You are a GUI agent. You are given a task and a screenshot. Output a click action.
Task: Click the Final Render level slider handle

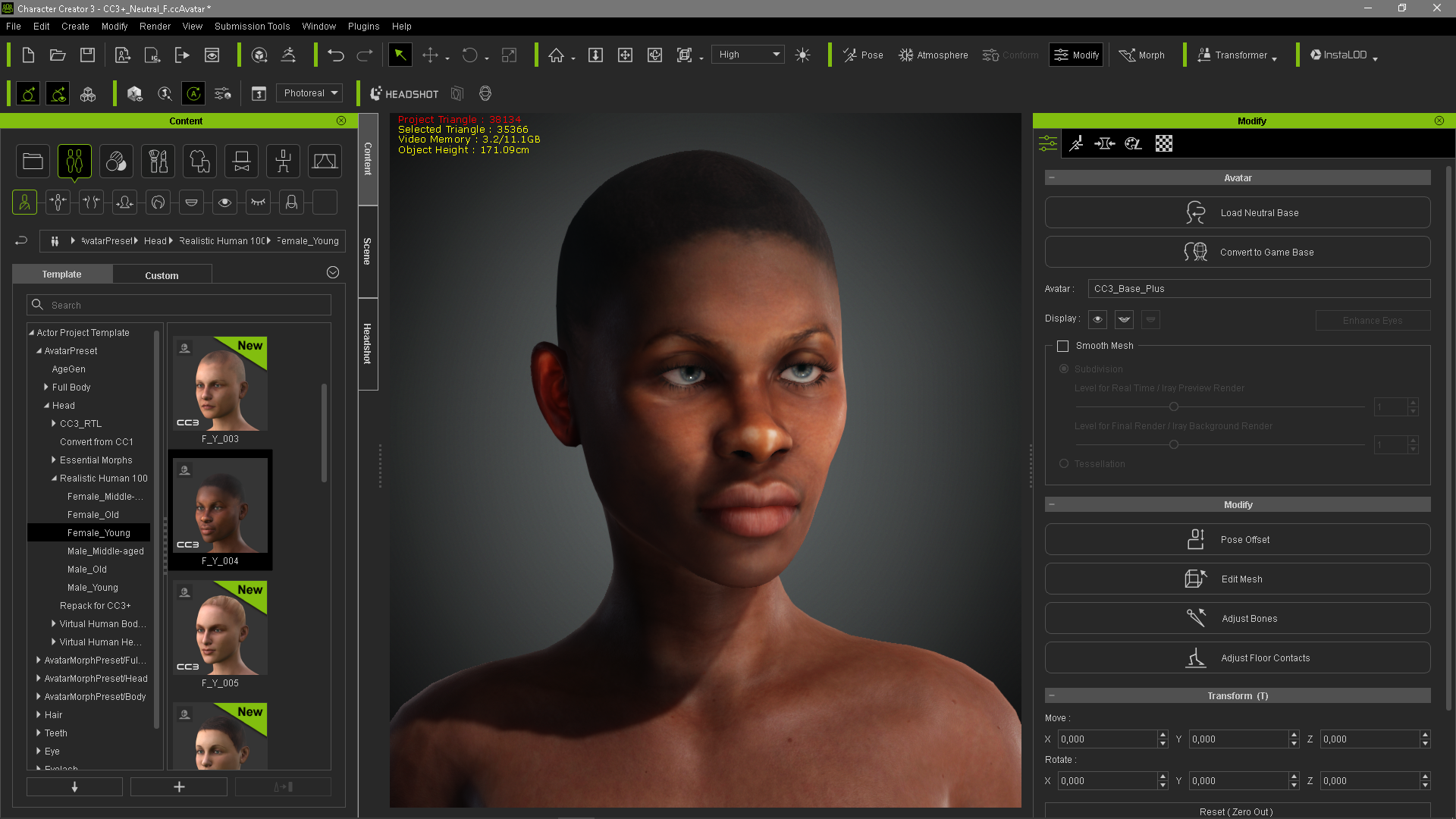(x=1173, y=444)
